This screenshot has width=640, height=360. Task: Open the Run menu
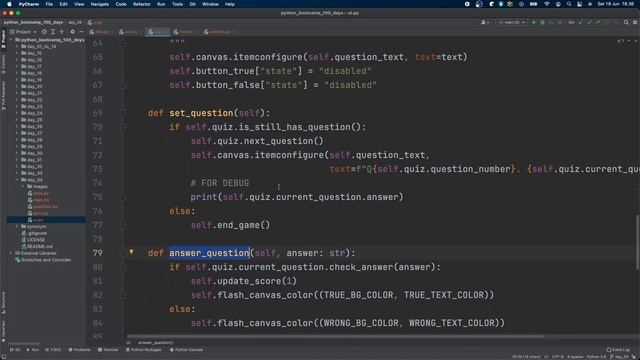[x=161, y=4]
